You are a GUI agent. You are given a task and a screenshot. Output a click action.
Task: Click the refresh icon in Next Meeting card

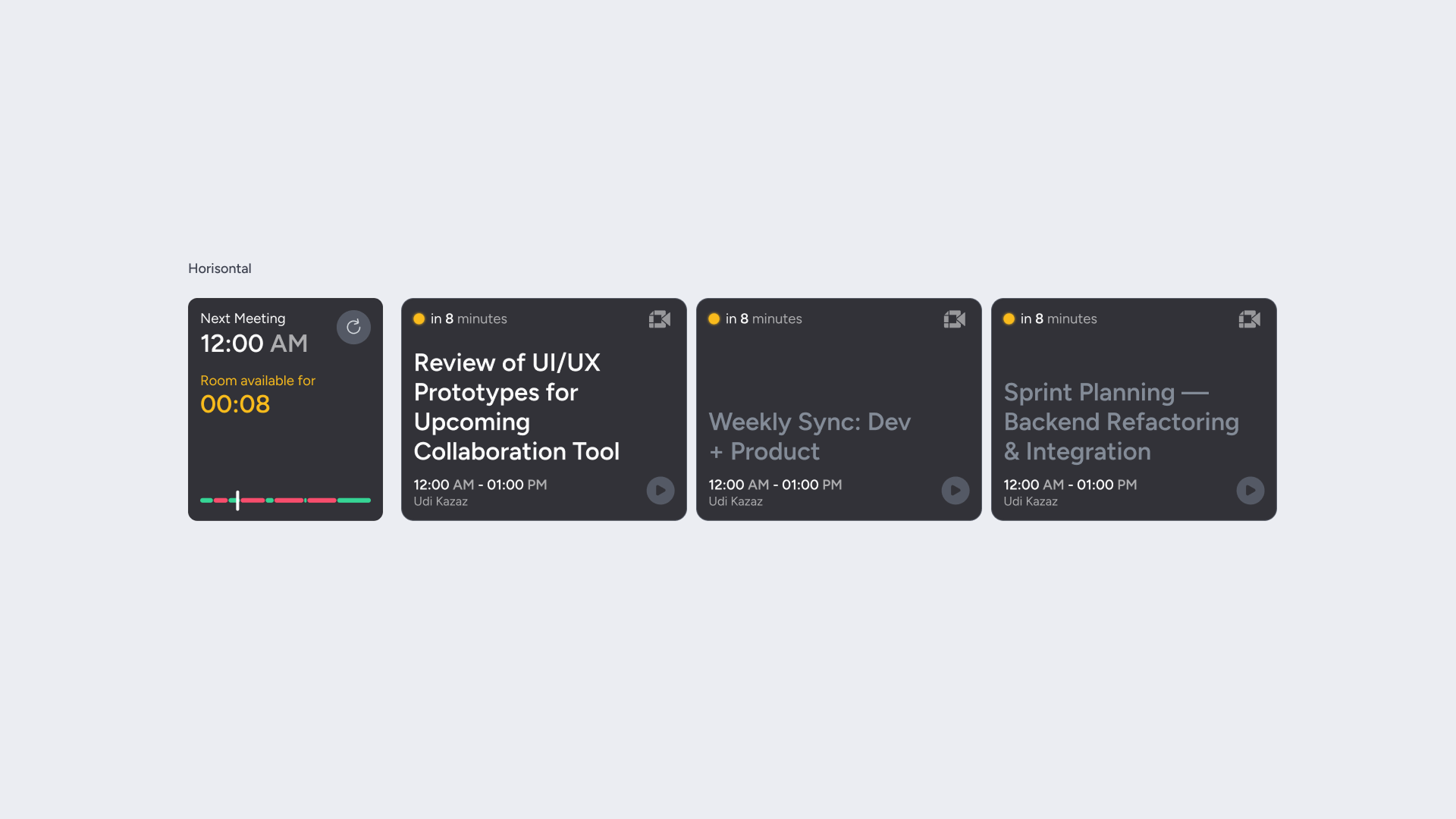click(x=353, y=327)
